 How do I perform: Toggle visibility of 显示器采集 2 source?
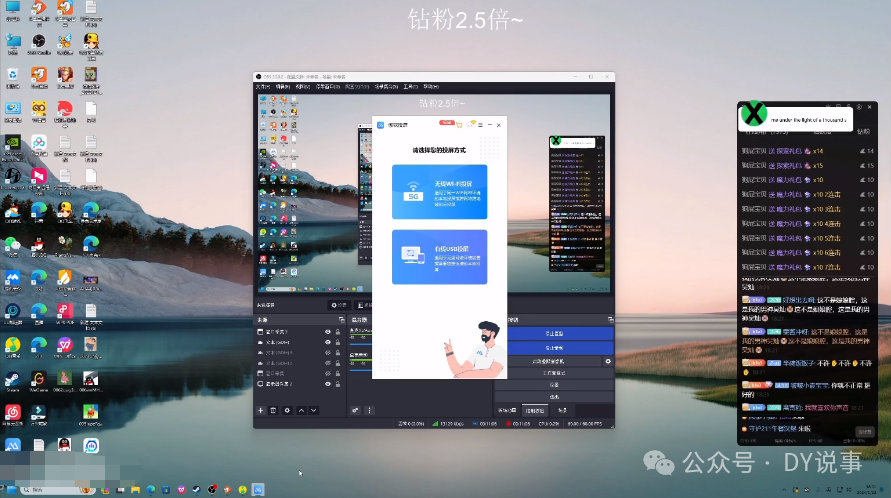click(x=328, y=384)
